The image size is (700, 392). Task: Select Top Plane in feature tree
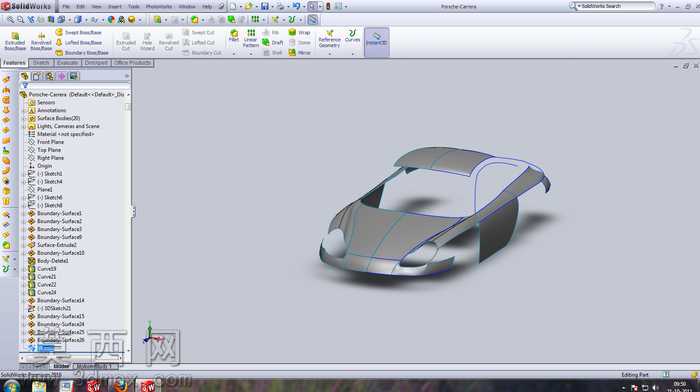tap(49, 150)
